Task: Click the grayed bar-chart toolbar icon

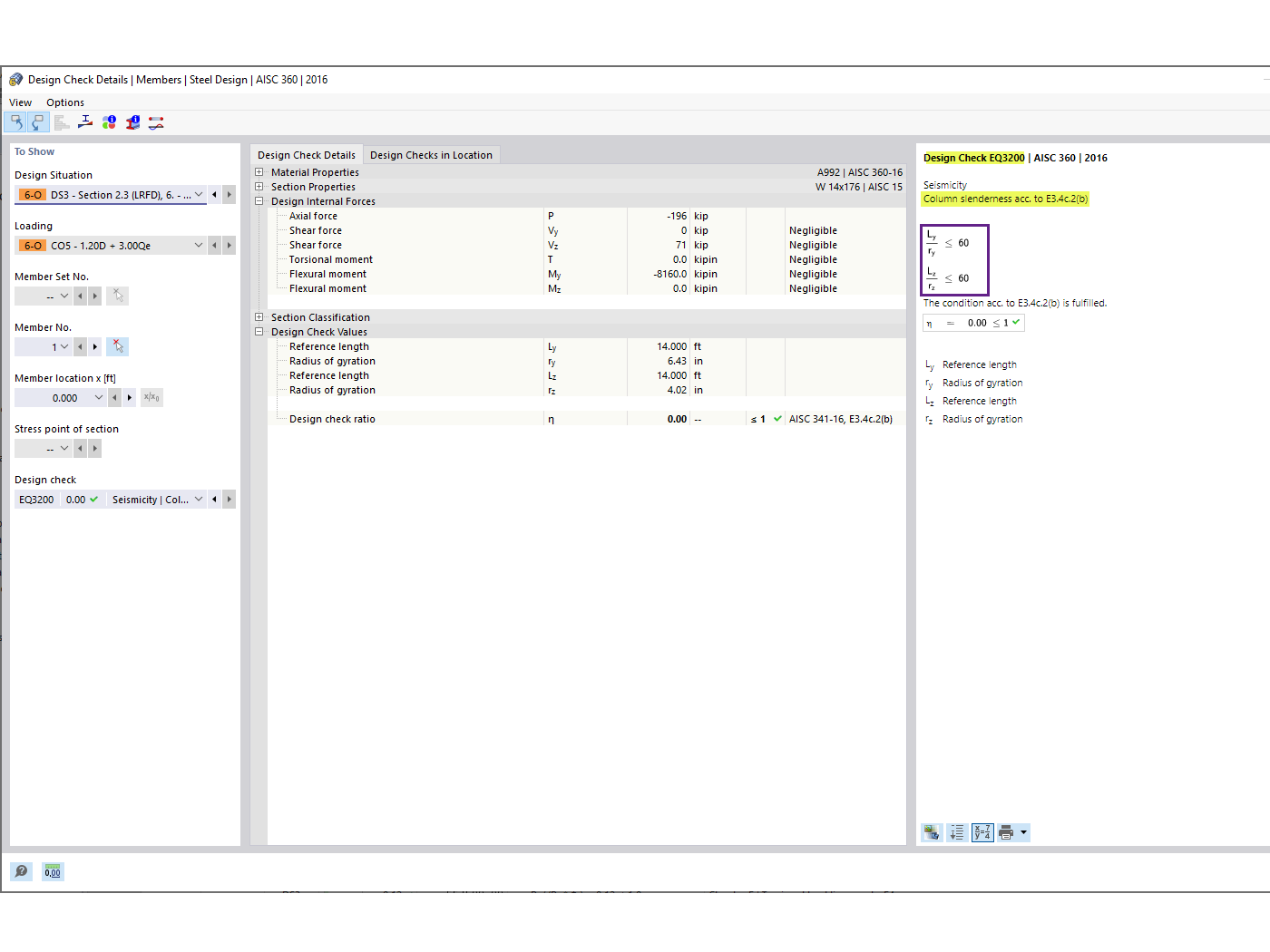Action: point(62,122)
